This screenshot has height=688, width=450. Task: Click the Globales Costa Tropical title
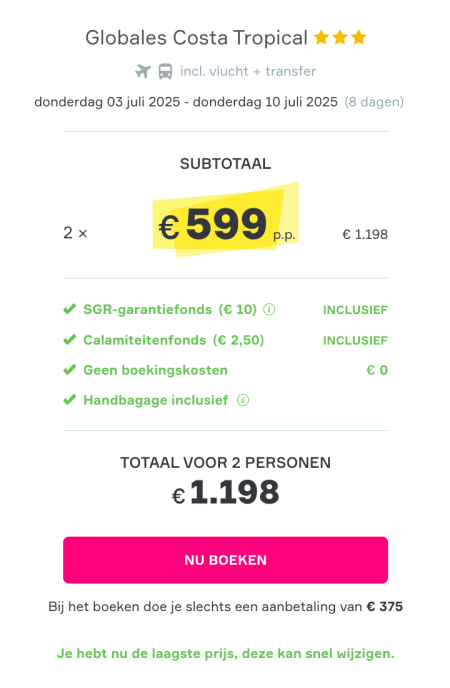(196, 38)
